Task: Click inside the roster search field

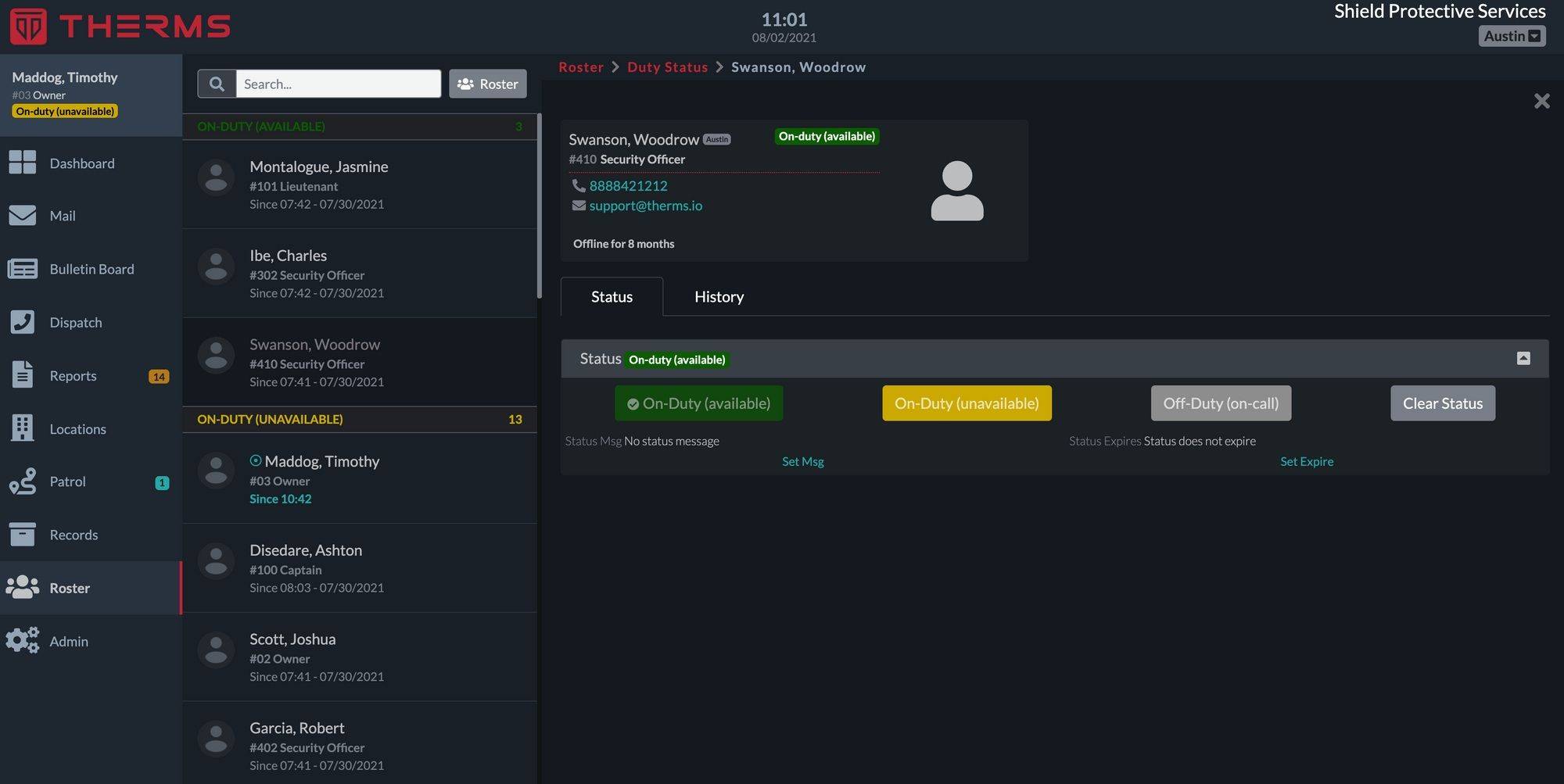Action: [338, 84]
